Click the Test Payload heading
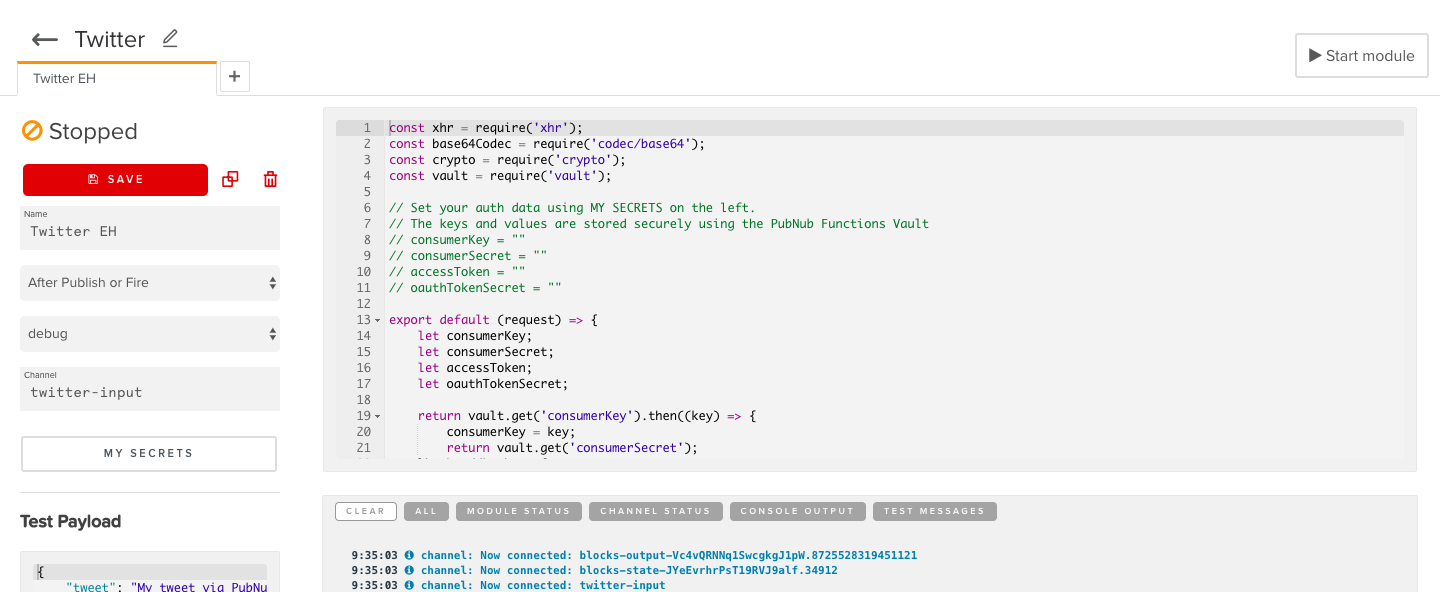1440x592 pixels. pos(70,521)
